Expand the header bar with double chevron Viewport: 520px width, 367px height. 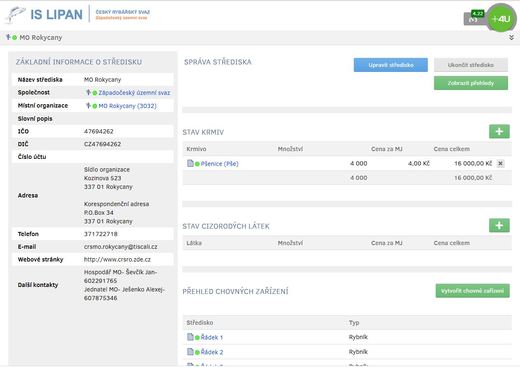click(x=511, y=38)
